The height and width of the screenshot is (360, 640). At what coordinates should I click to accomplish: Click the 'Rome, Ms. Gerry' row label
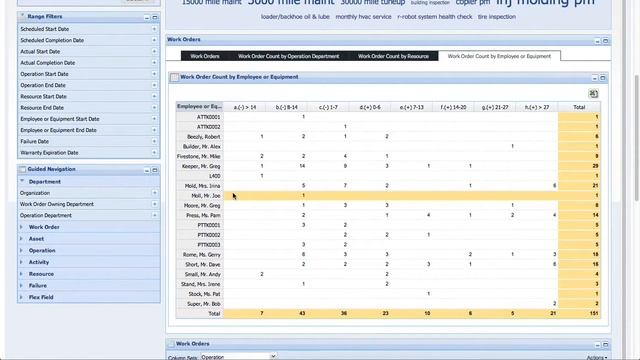click(202, 255)
